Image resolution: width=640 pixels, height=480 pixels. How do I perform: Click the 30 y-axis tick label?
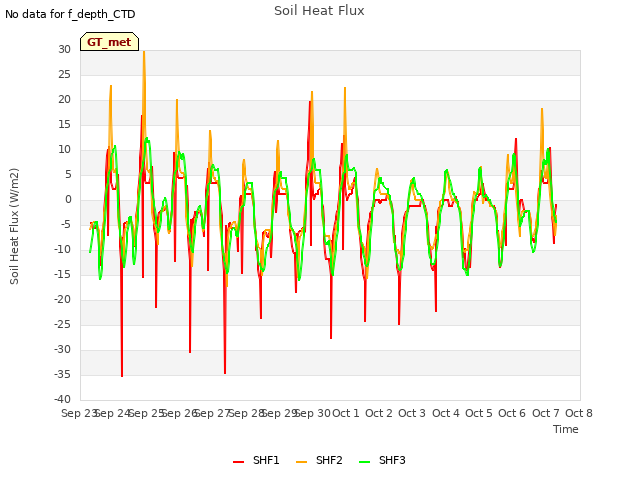click(x=64, y=49)
